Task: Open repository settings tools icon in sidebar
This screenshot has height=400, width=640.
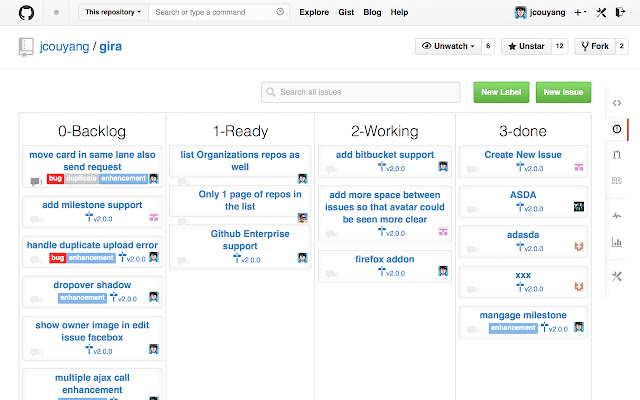Action: (x=617, y=276)
